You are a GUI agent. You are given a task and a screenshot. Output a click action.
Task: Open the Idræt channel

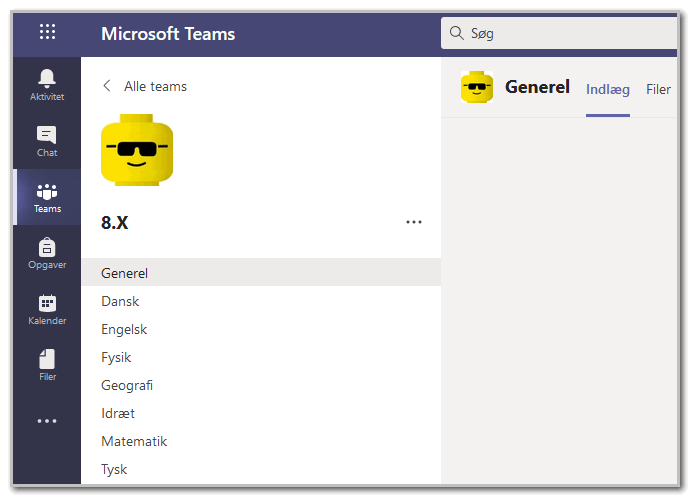click(261, 413)
